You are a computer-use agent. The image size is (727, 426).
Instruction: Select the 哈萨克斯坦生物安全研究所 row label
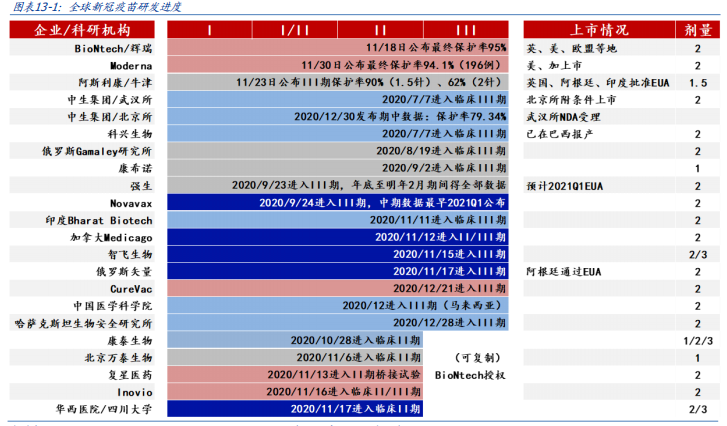[83, 323]
